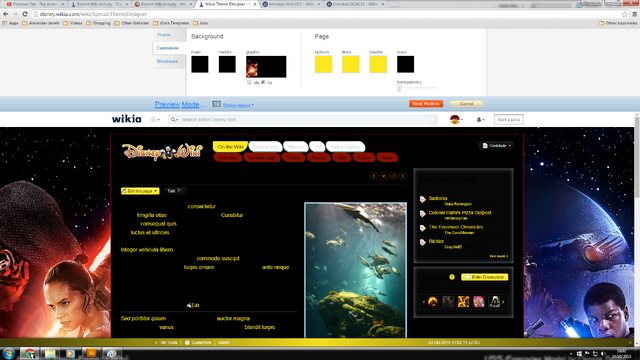Screen dimensions: 640x360
Task: Click the Search within Disney Wiki field
Action: click(x=304, y=120)
